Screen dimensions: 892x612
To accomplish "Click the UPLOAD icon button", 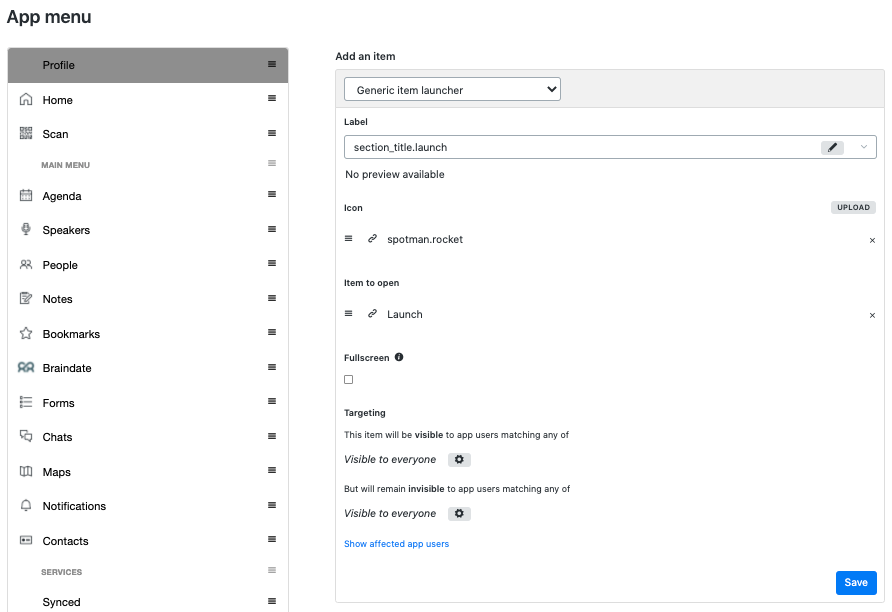I will [x=853, y=207].
